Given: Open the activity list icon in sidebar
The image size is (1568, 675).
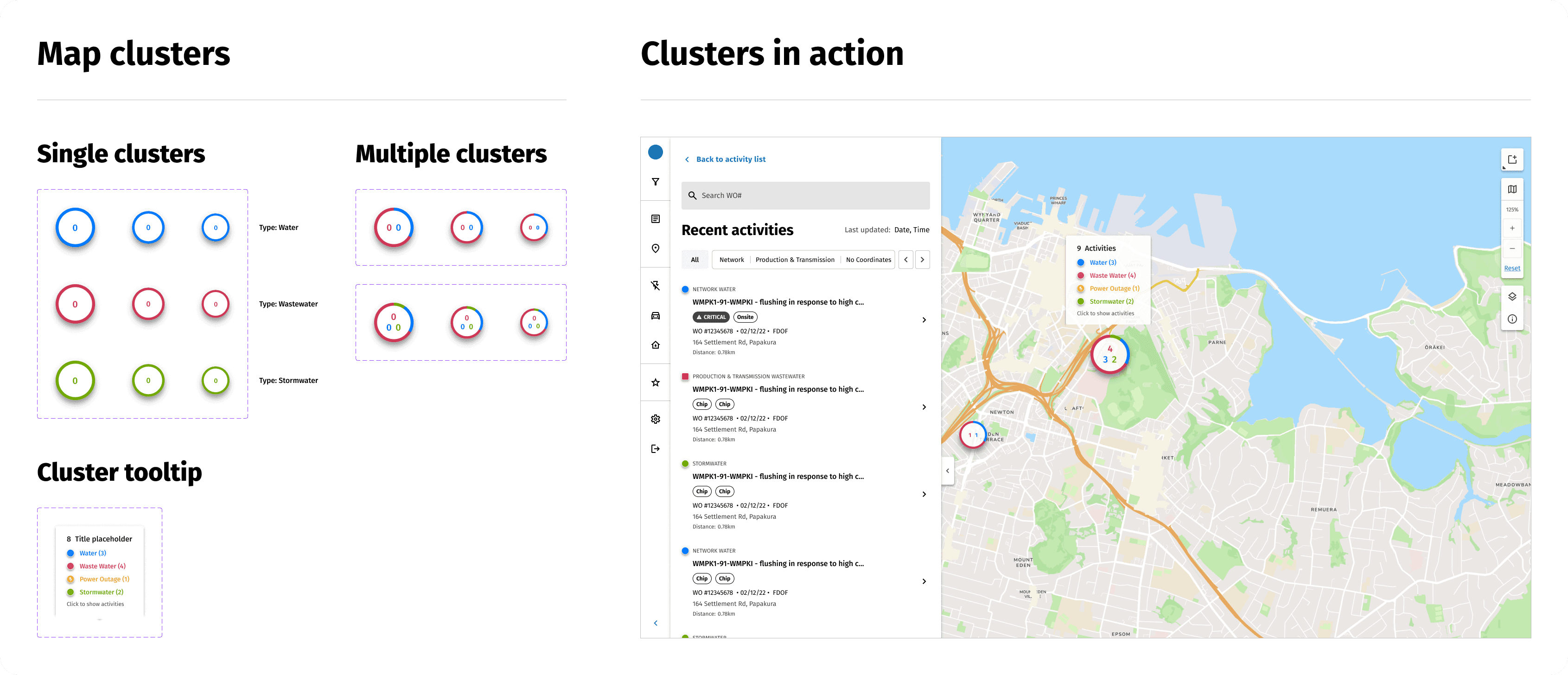Looking at the screenshot, I should 656,219.
